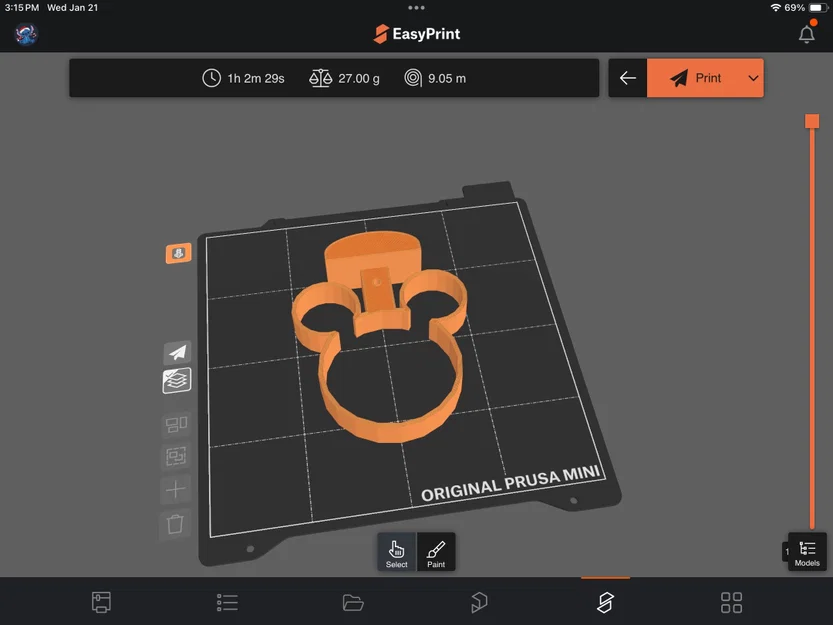Open the Models panel
This screenshot has width=833, height=625.
click(807, 552)
